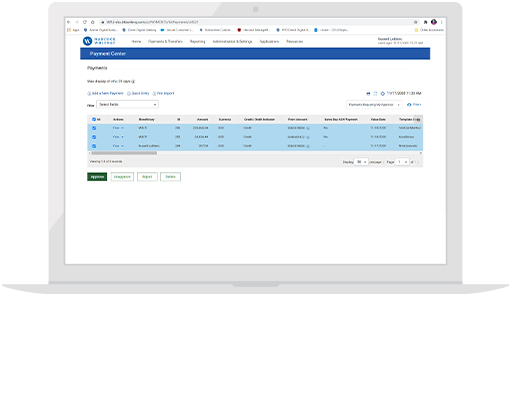This screenshot has width=512, height=400.
Task: Click the refresh icon beside the timestamp
Action: [383, 94]
